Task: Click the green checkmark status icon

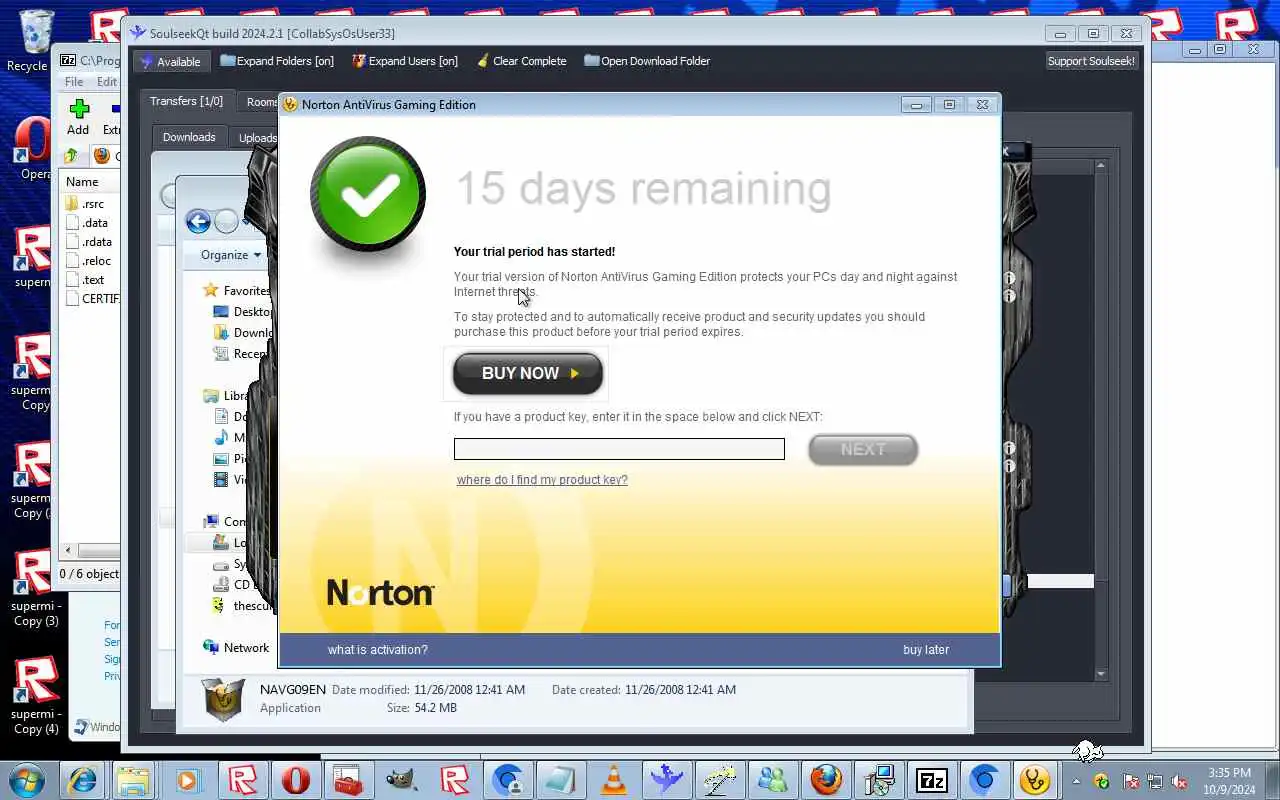Action: coord(368,195)
